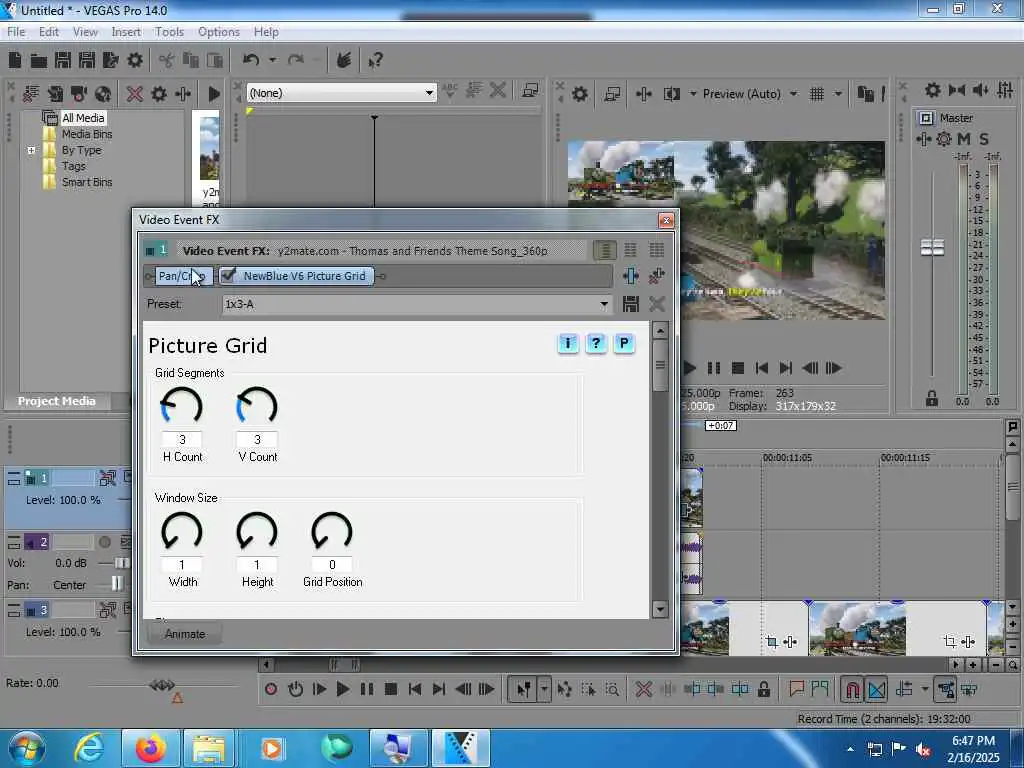Click the Open project folder icon
The image size is (1024, 768).
pyautogui.click(x=39, y=61)
